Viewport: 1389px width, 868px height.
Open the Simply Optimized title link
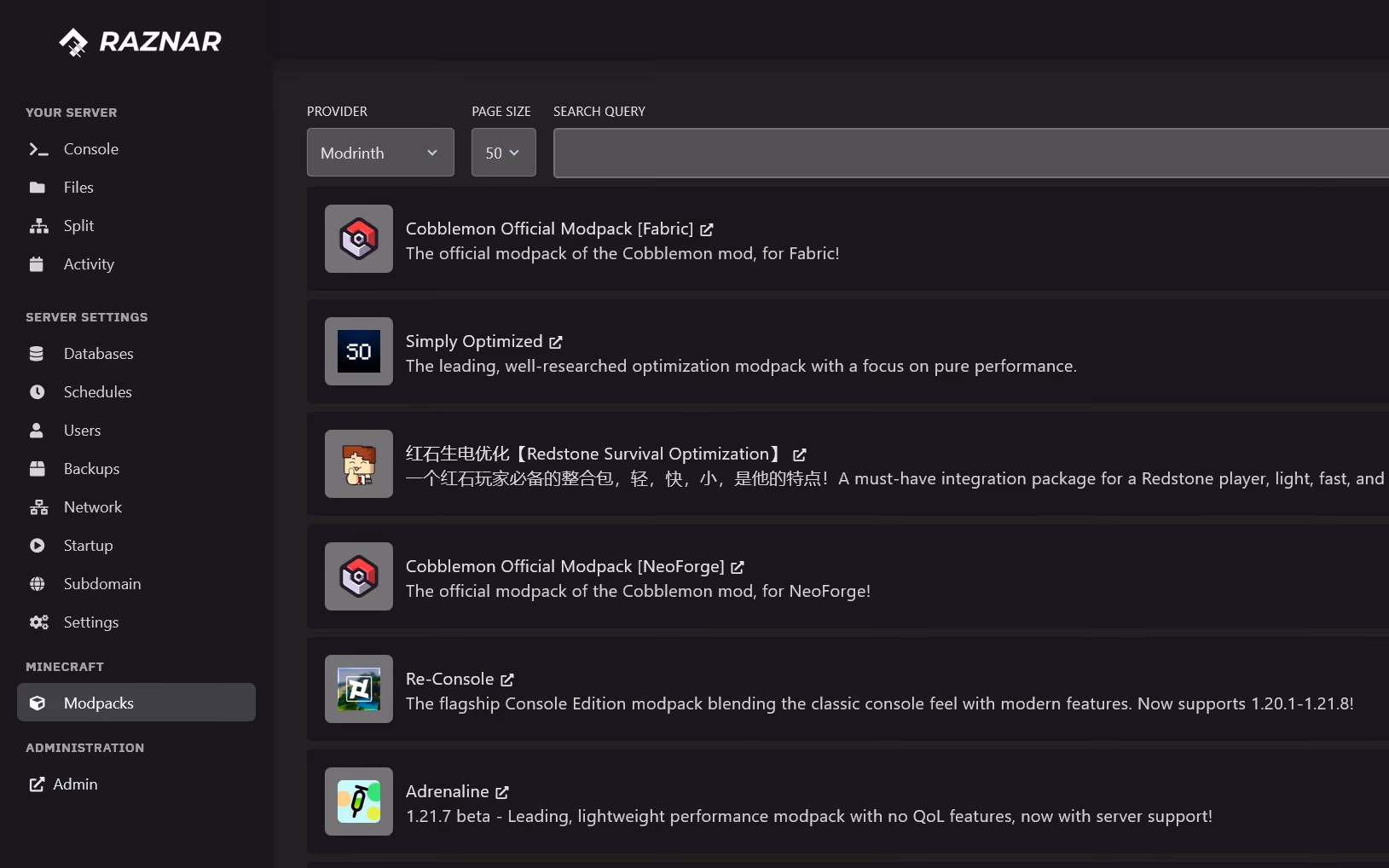tap(474, 341)
